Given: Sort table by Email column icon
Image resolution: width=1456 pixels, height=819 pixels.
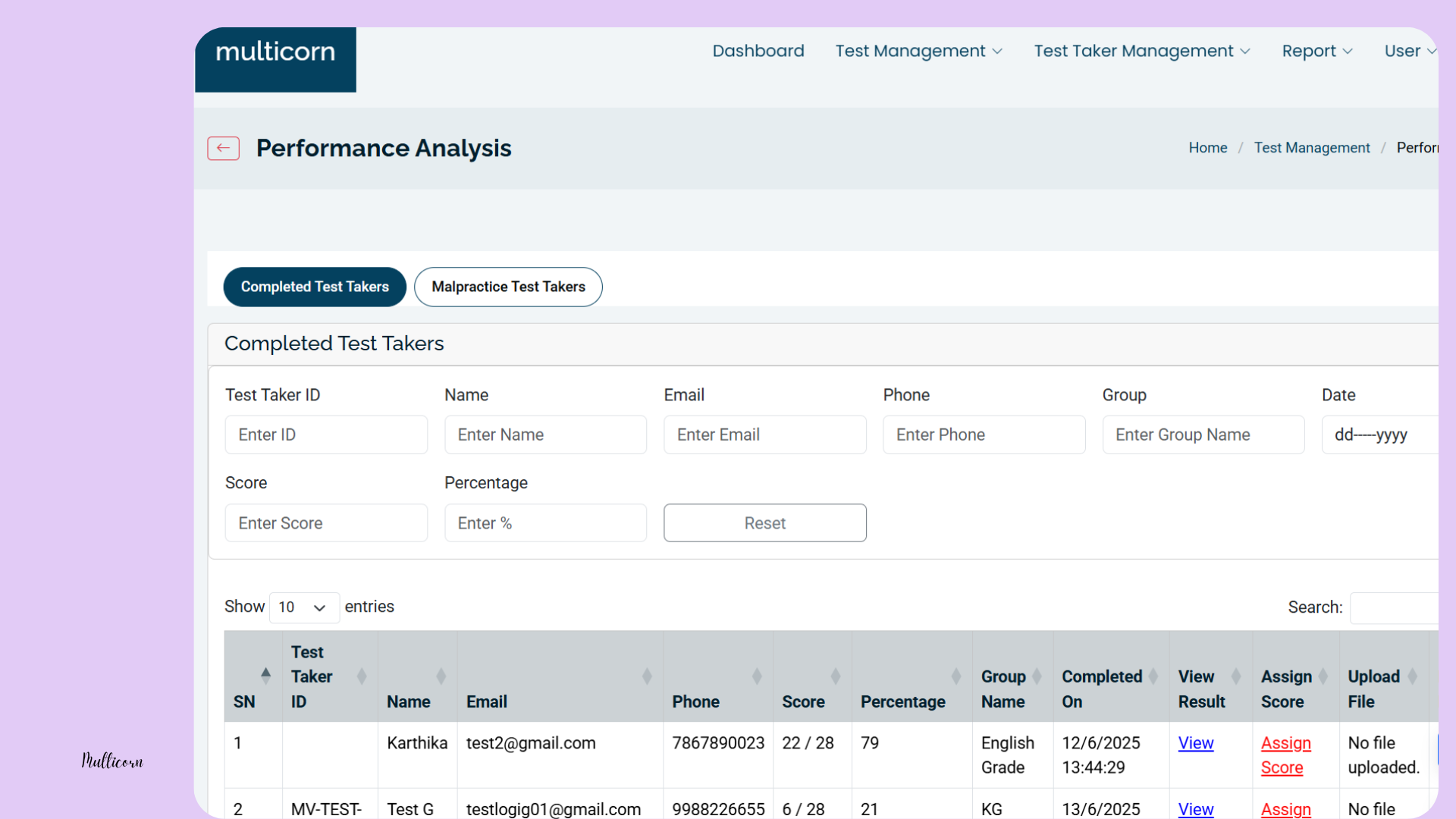Looking at the screenshot, I should tap(646, 676).
